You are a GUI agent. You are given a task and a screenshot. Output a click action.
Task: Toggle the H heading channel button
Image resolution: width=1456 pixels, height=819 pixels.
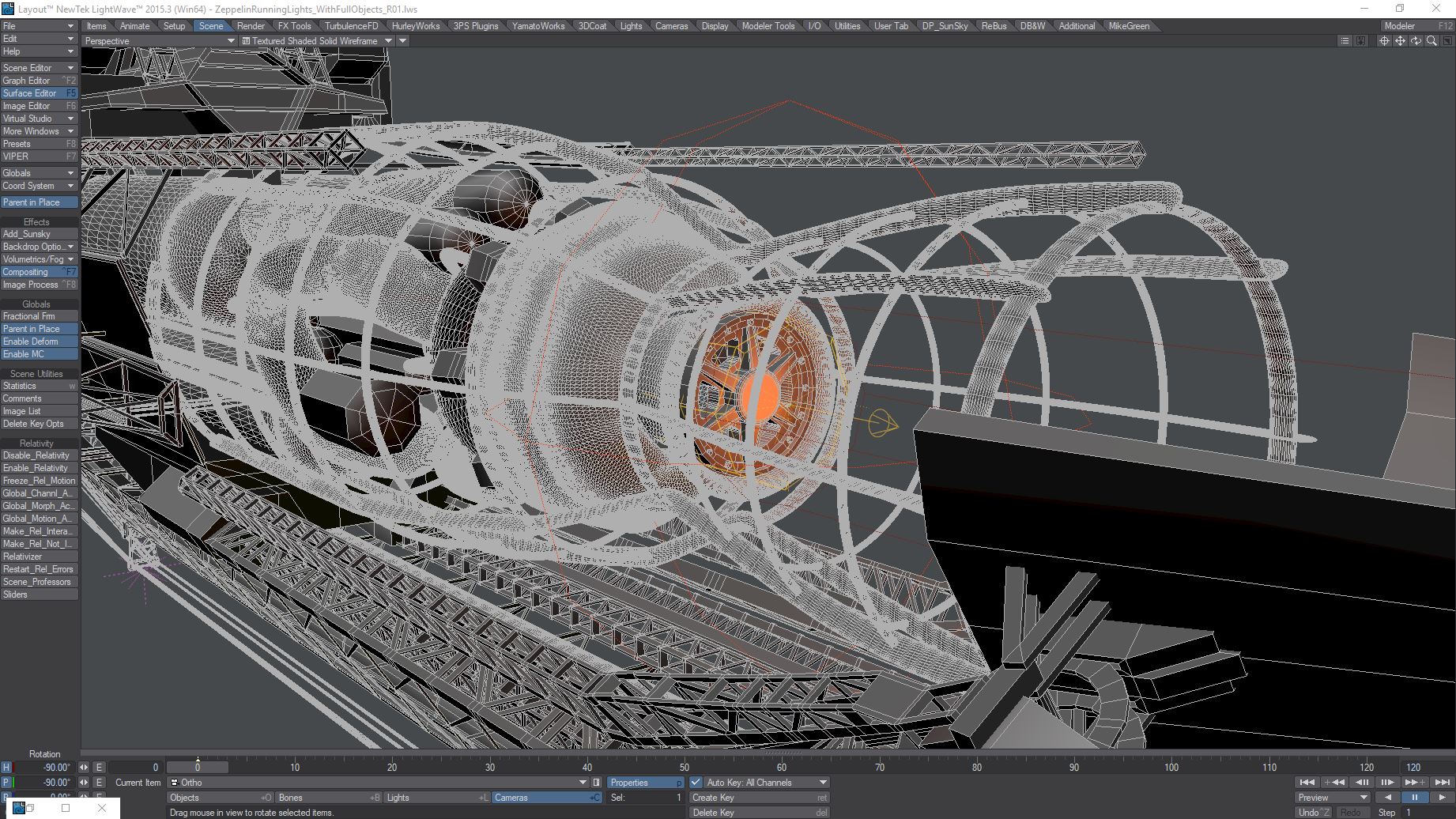click(x=6, y=768)
